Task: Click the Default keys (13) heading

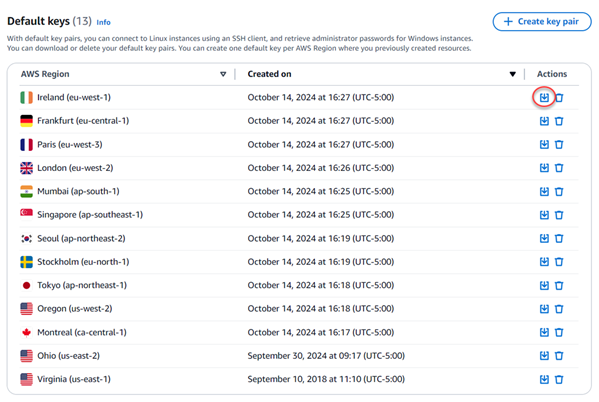Action: 49,21
